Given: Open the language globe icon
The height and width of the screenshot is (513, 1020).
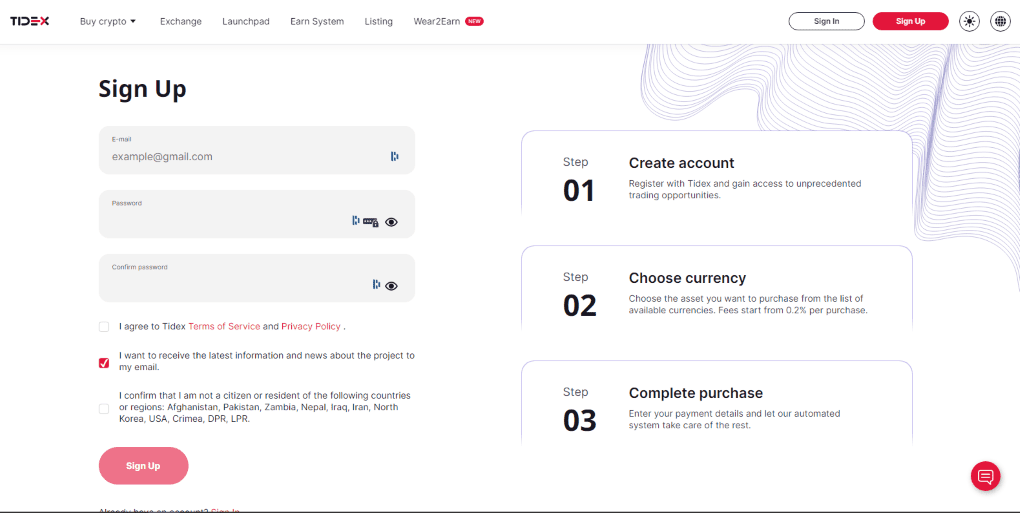Looking at the screenshot, I should (1000, 21).
